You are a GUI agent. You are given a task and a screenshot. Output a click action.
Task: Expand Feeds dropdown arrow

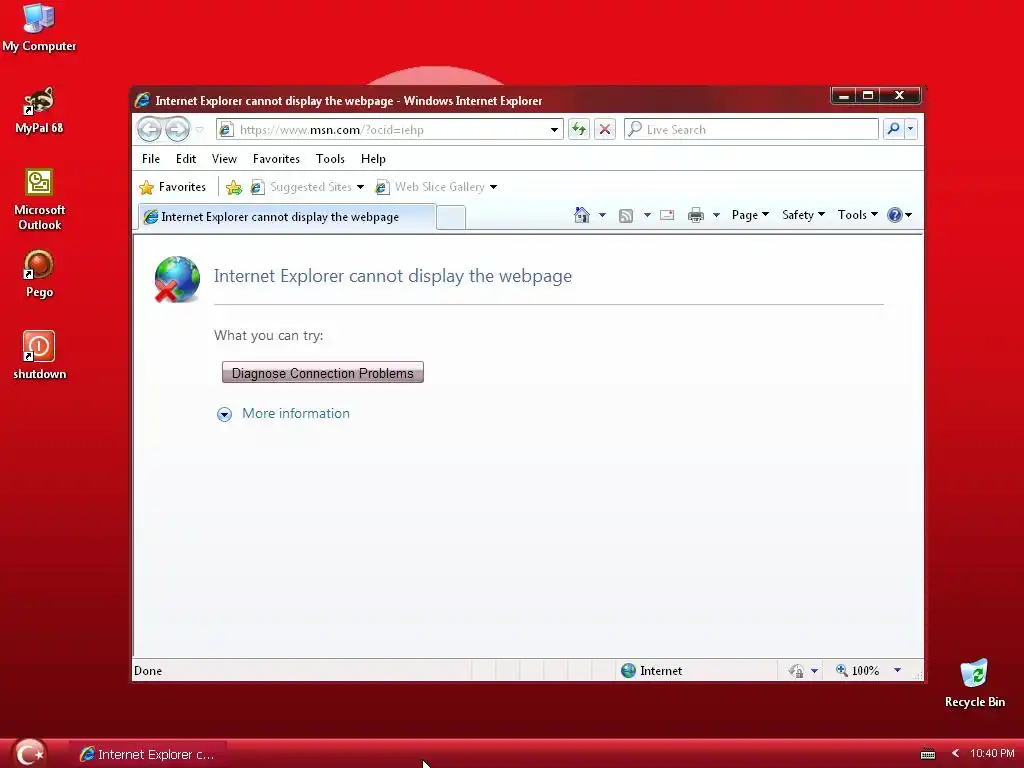(647, 215)
